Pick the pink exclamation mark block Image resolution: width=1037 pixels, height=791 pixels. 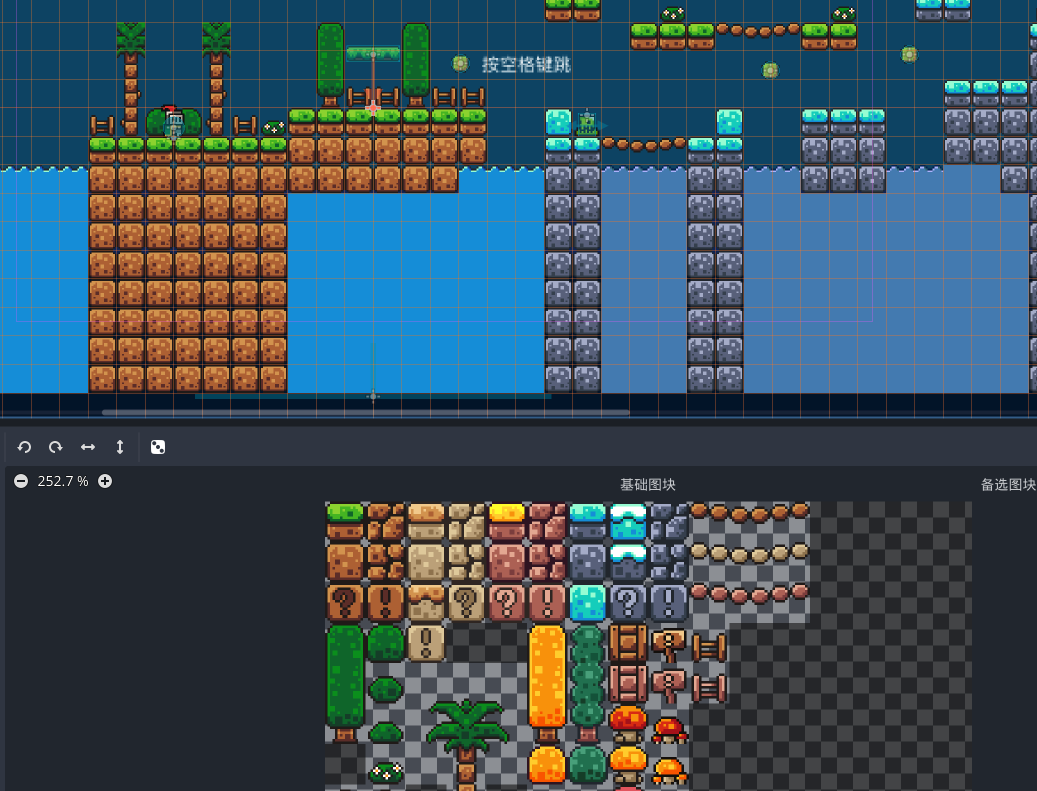pos(547,603)
